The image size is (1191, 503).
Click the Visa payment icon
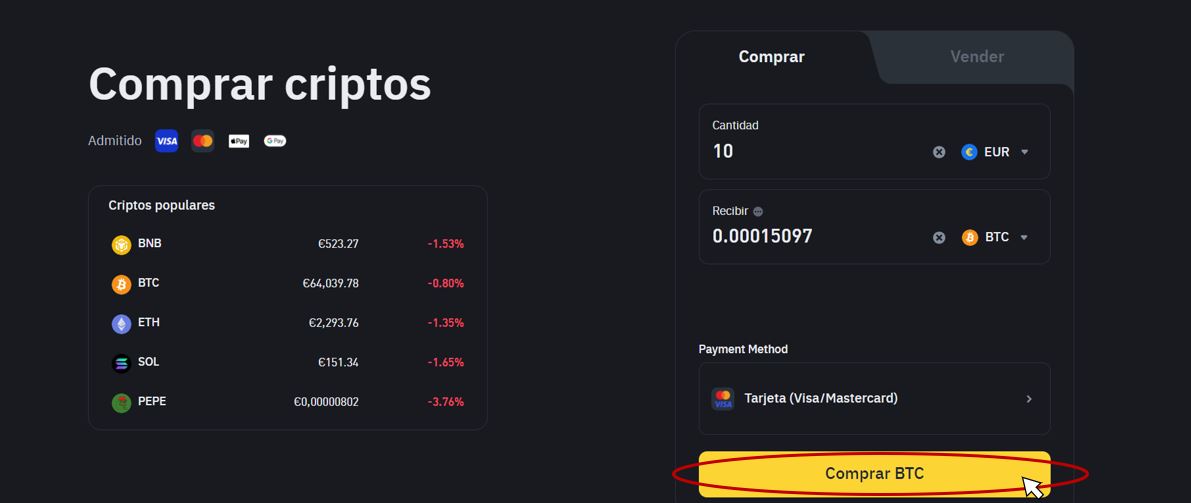tap(167, 141)
